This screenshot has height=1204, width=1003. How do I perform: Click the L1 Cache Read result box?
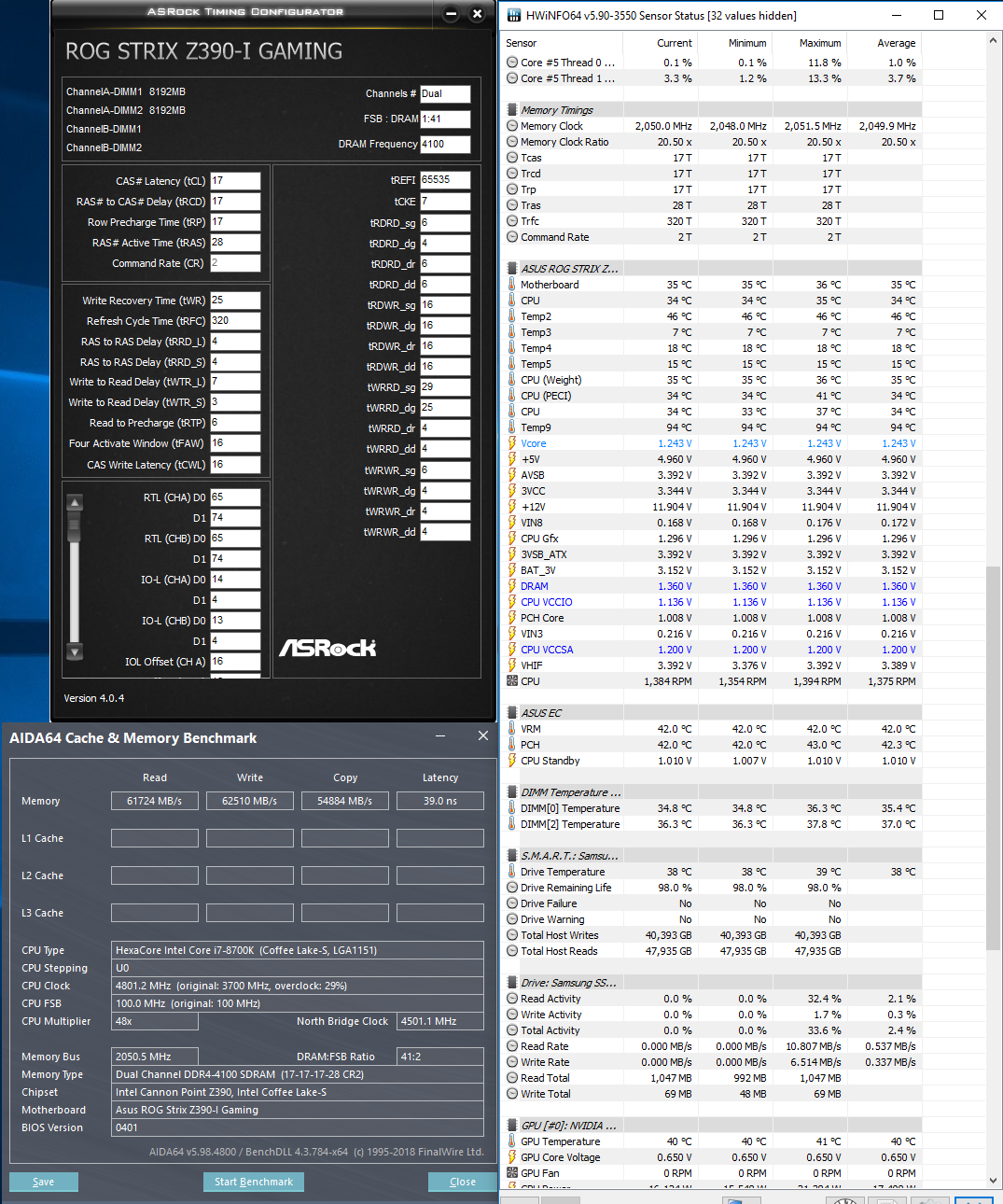point(155,838)
